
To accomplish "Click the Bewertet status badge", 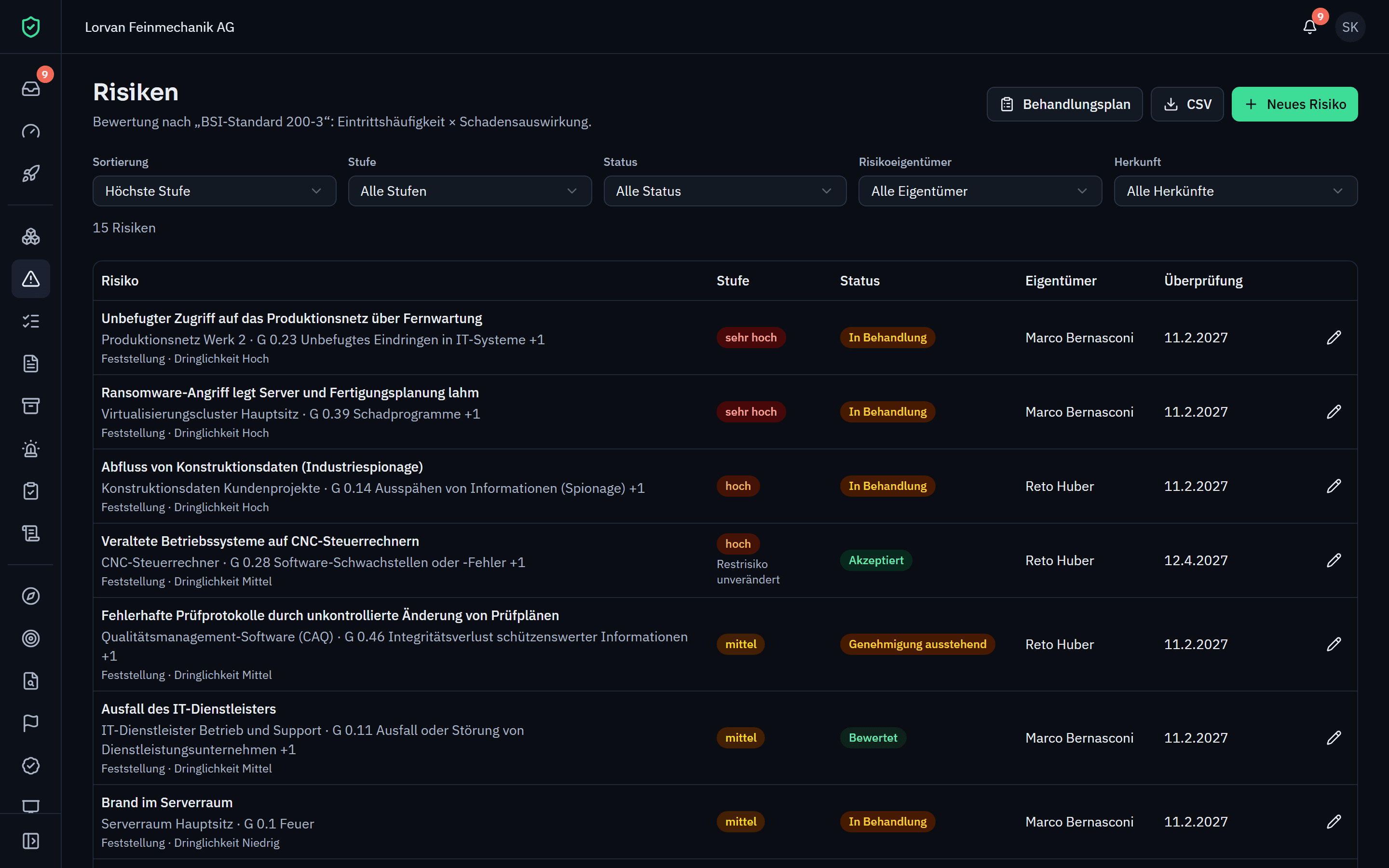I will pyautogui.click(x=873, y=738).
